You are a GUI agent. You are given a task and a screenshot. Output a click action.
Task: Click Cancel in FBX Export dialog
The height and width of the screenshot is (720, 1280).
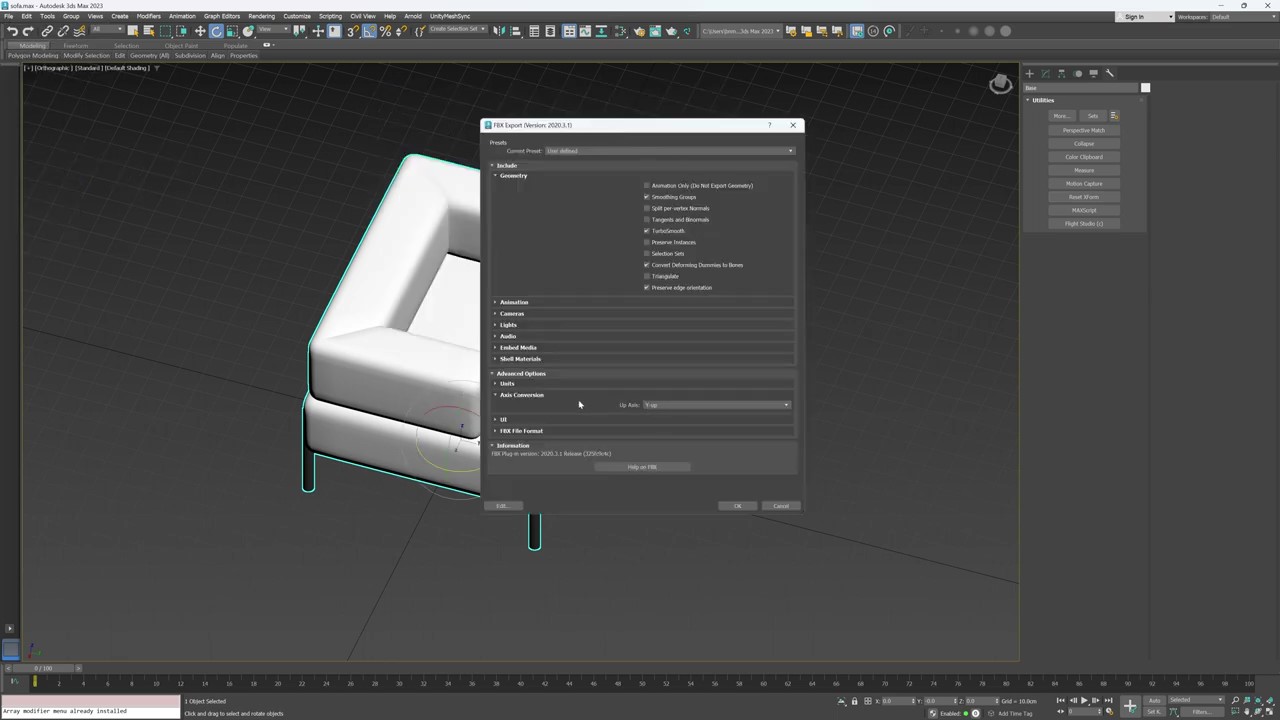(781, 506)
